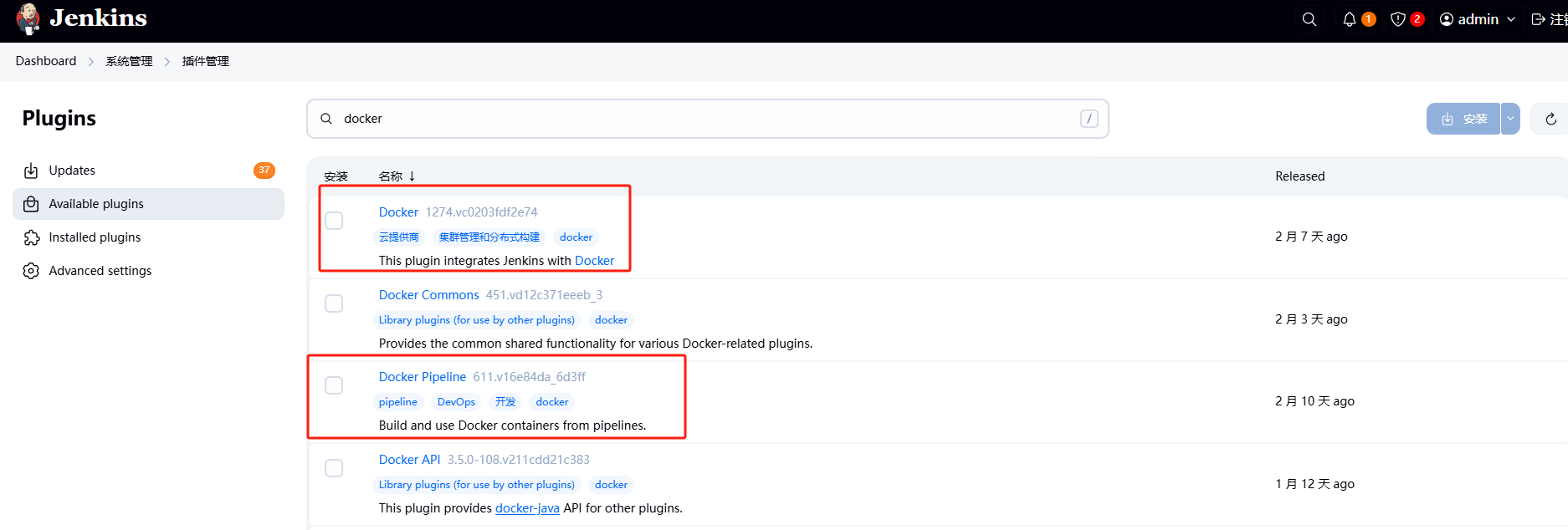Click the red security count badge
The width and height of the screenshot is (1568, 530).
(1417, 19)
